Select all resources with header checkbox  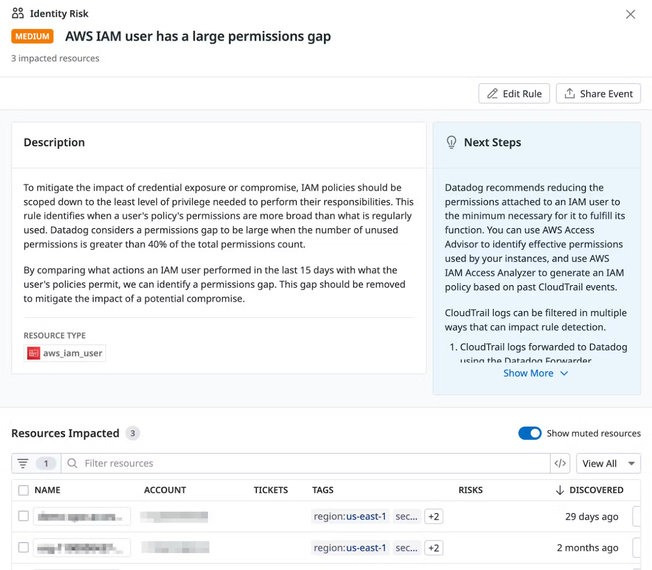(x=23, y=490)
